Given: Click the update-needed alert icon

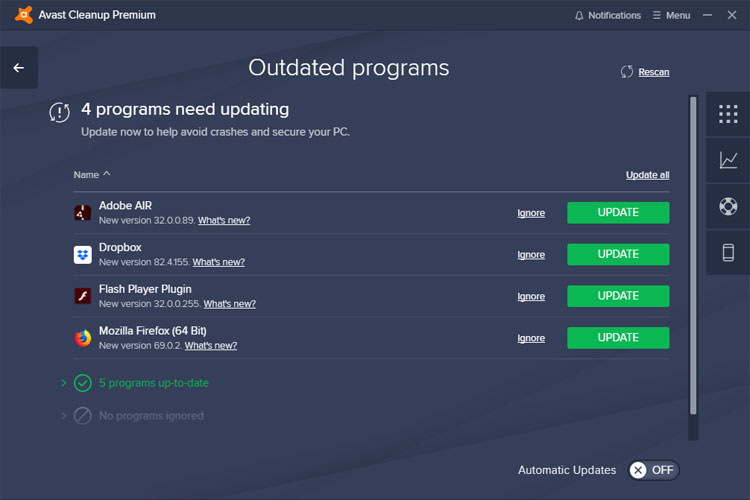Looking at the screenshot, I should tap(60, 112).
